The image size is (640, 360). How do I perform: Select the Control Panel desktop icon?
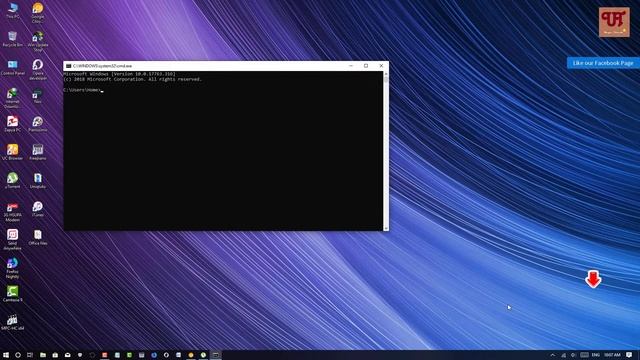[13, 67]
